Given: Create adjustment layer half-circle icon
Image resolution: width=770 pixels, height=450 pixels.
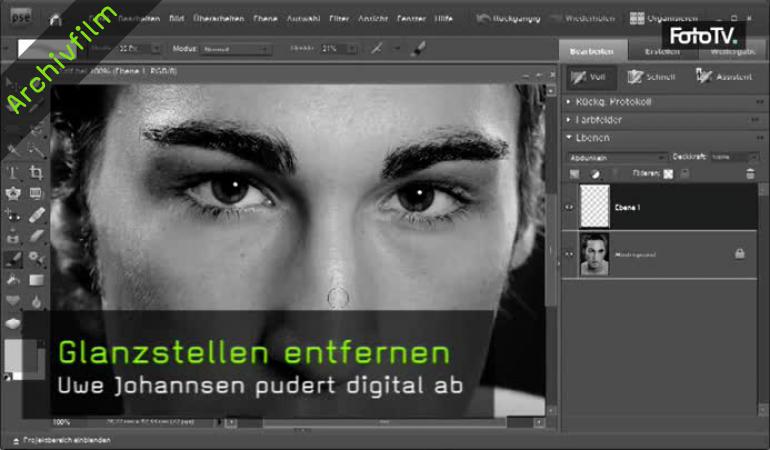Looking at the screenshot, I should point(595,174).
